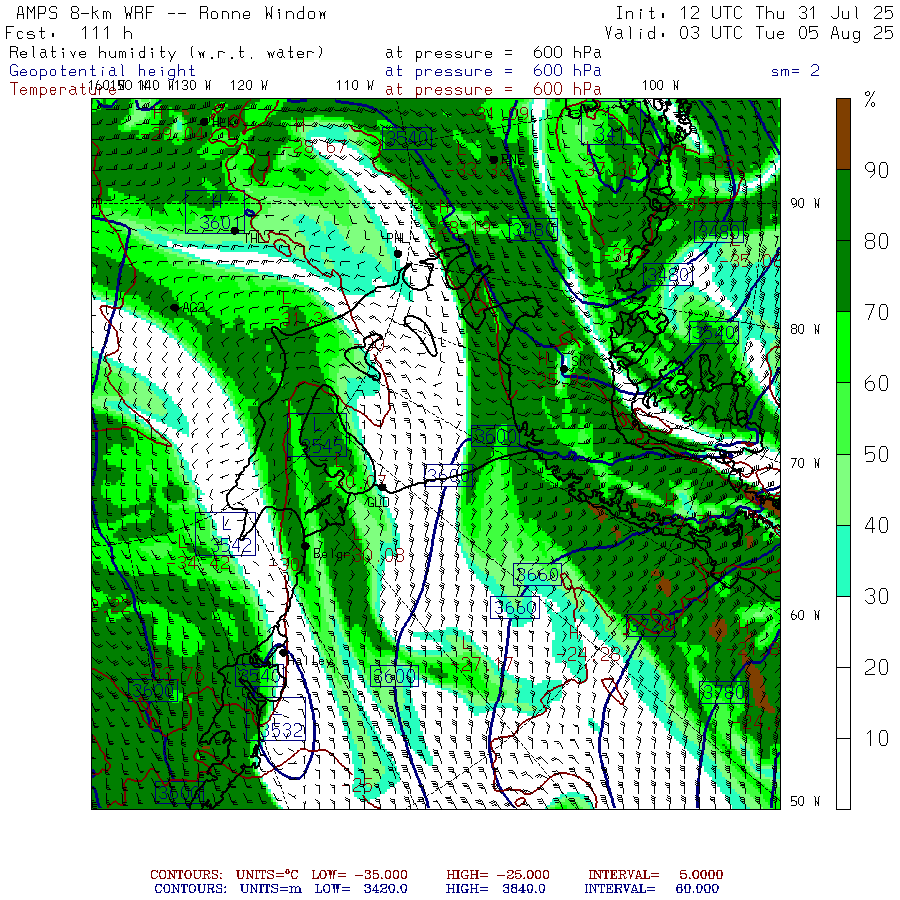This screenshot has width=900, height=900.
Task: Click the Halley station marker dot
Action: pos(282,653)
